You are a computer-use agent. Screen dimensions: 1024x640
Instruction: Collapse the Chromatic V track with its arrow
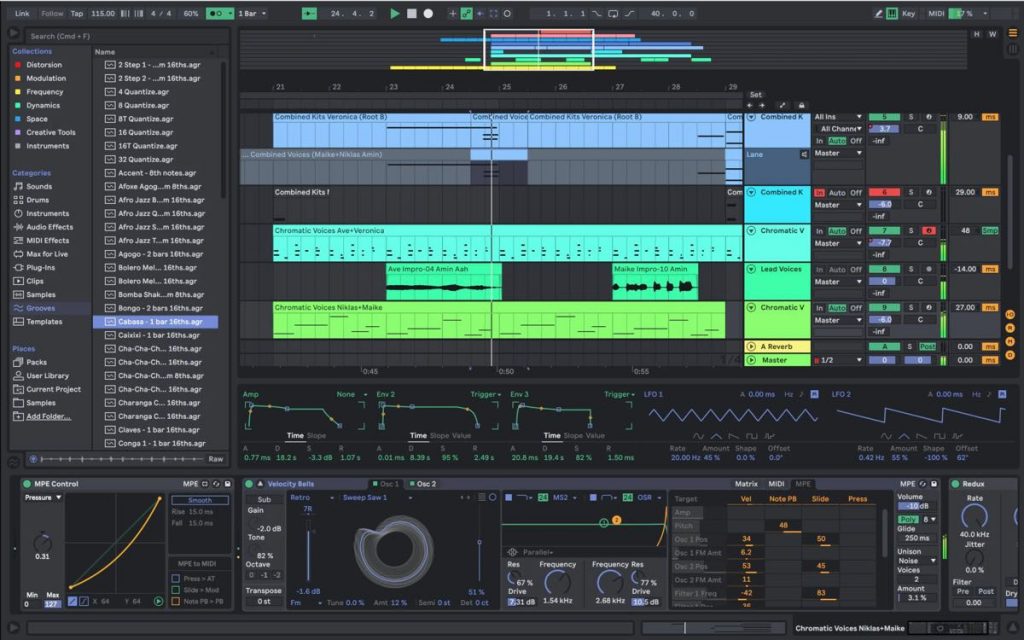point(751,230)
